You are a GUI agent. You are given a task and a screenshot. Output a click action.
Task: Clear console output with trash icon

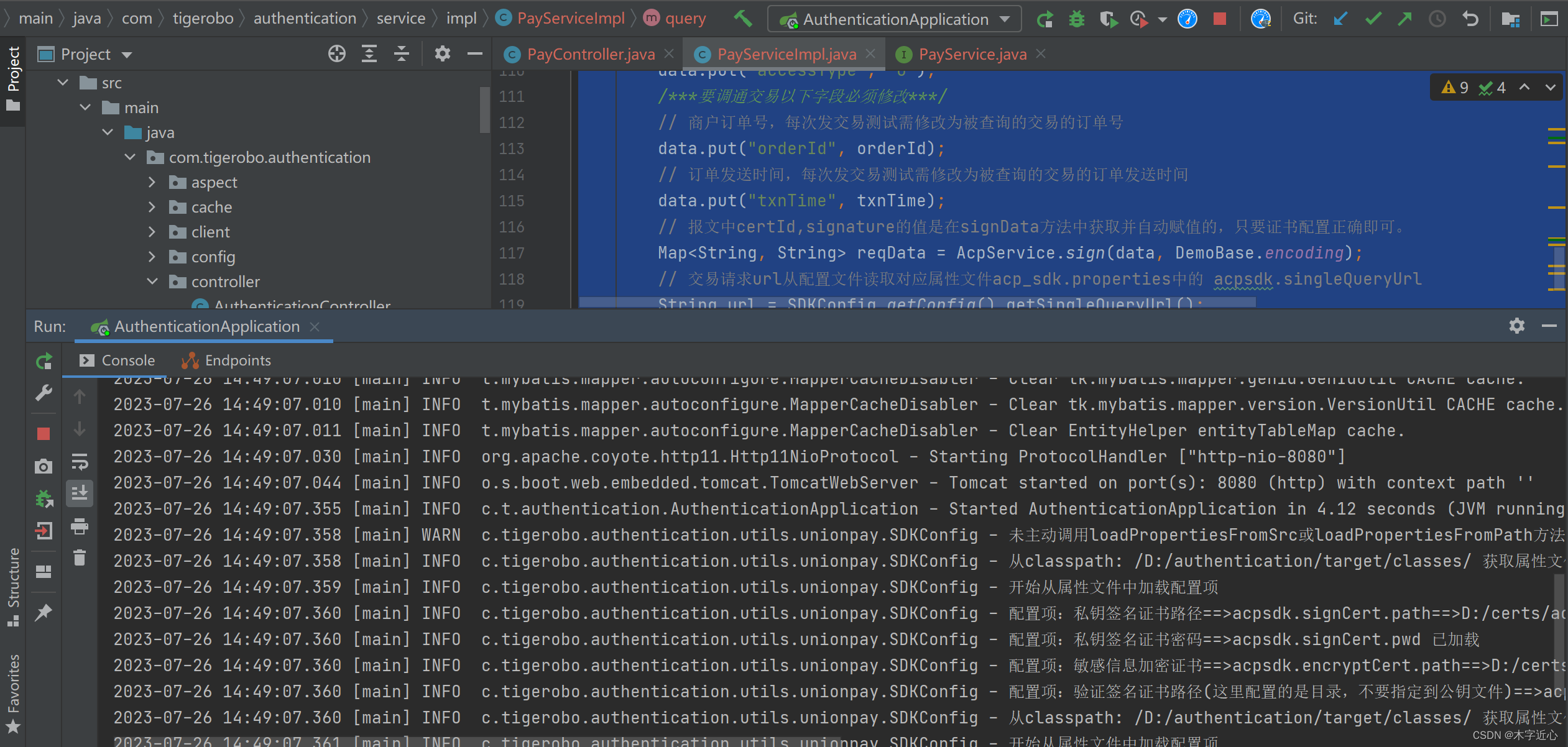(80, 557)
